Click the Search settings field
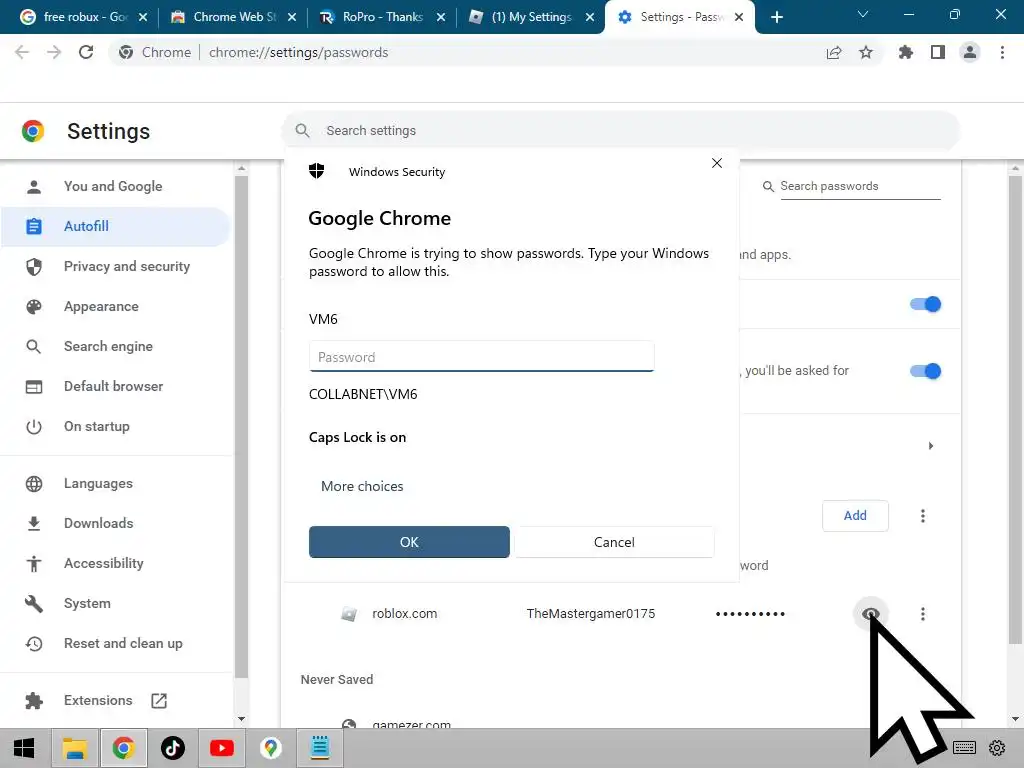This screenshot has width=1024, height=768. coord(620,131)
